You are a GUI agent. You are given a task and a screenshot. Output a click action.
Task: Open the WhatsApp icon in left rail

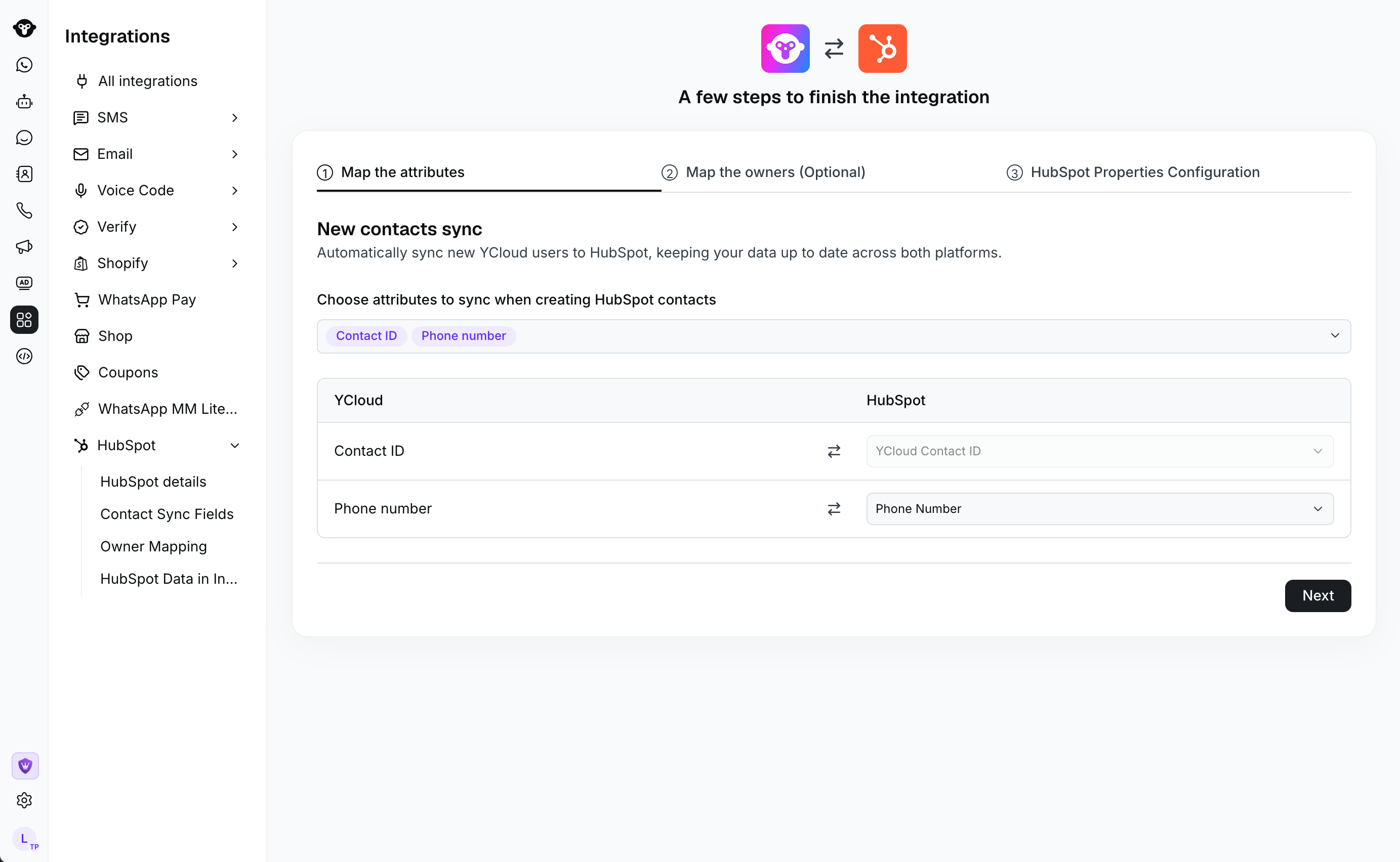(x=24, y=65)
